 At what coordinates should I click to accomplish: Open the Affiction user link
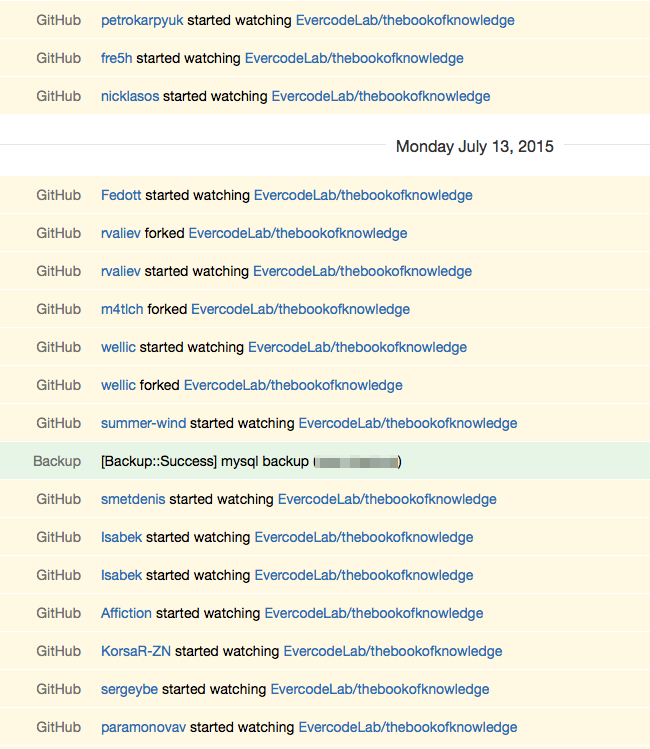tap(126, 613)
